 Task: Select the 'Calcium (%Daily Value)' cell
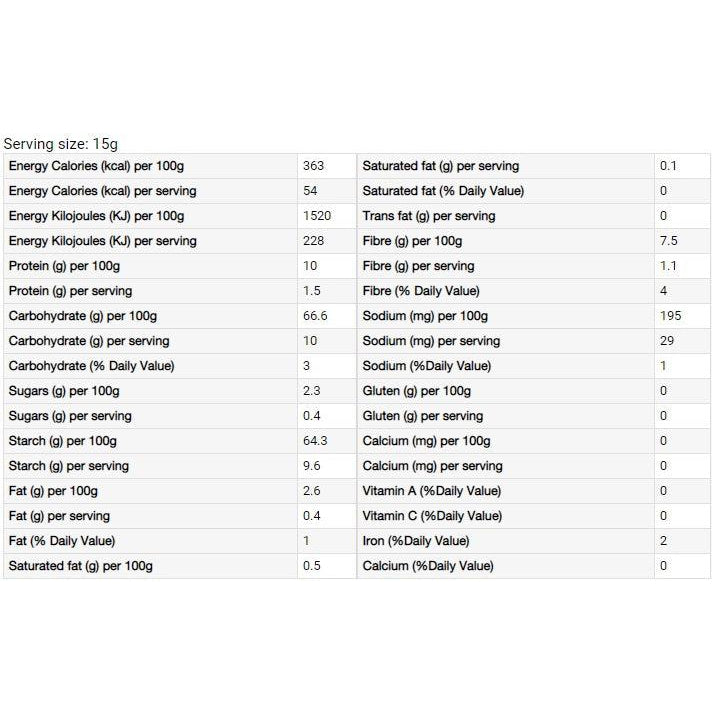coord(428,566)
